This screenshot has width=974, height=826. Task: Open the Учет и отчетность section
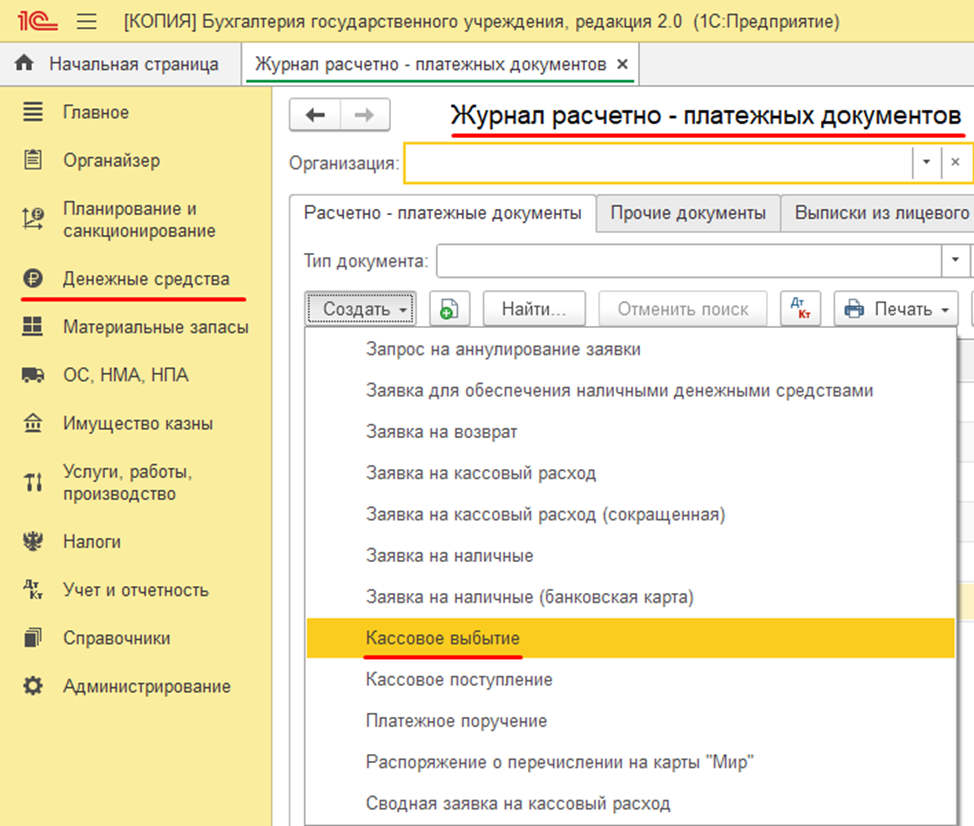coord(136,590)
